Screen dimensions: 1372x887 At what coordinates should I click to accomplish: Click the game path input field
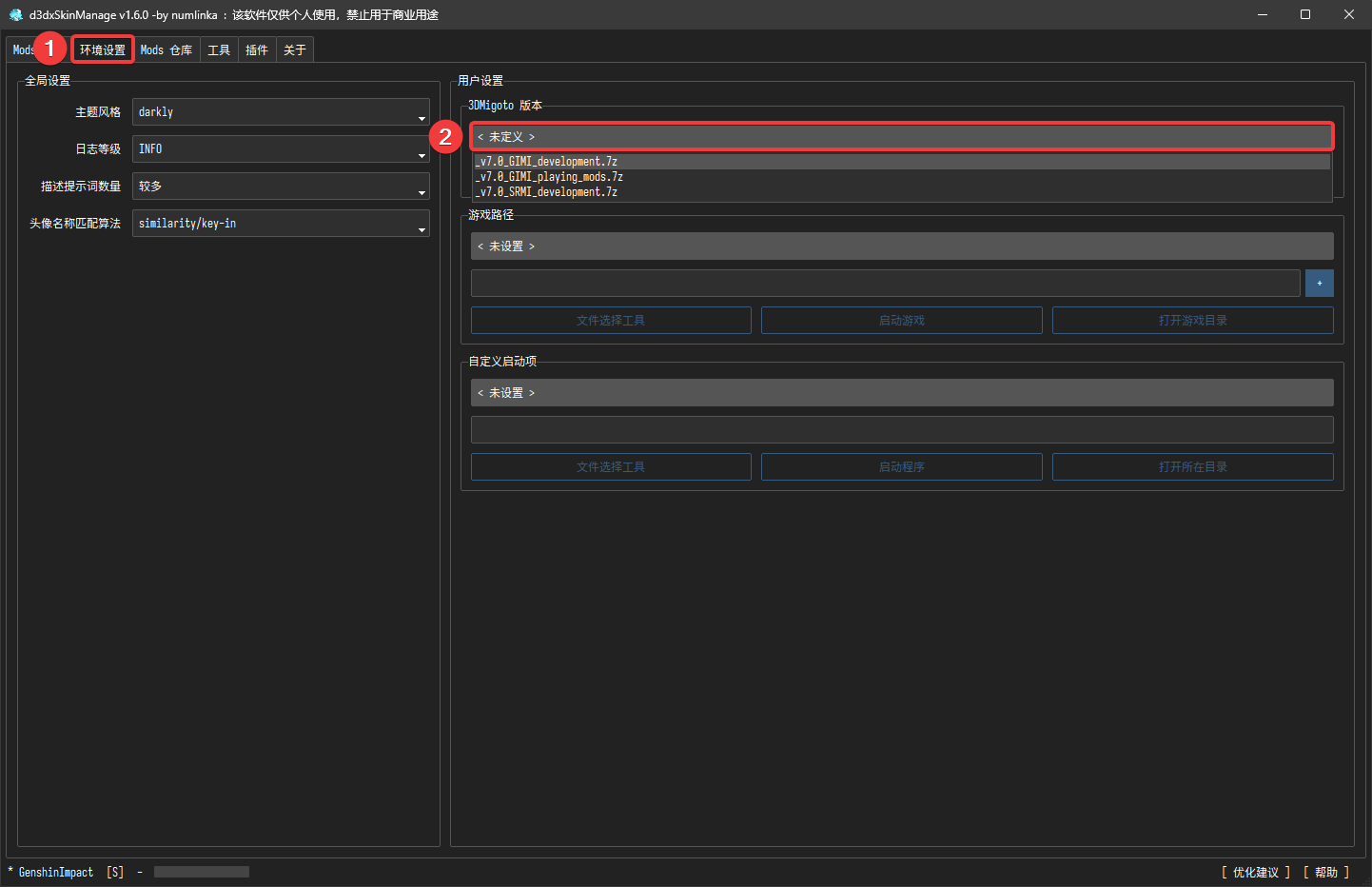(x=886, y=284)
